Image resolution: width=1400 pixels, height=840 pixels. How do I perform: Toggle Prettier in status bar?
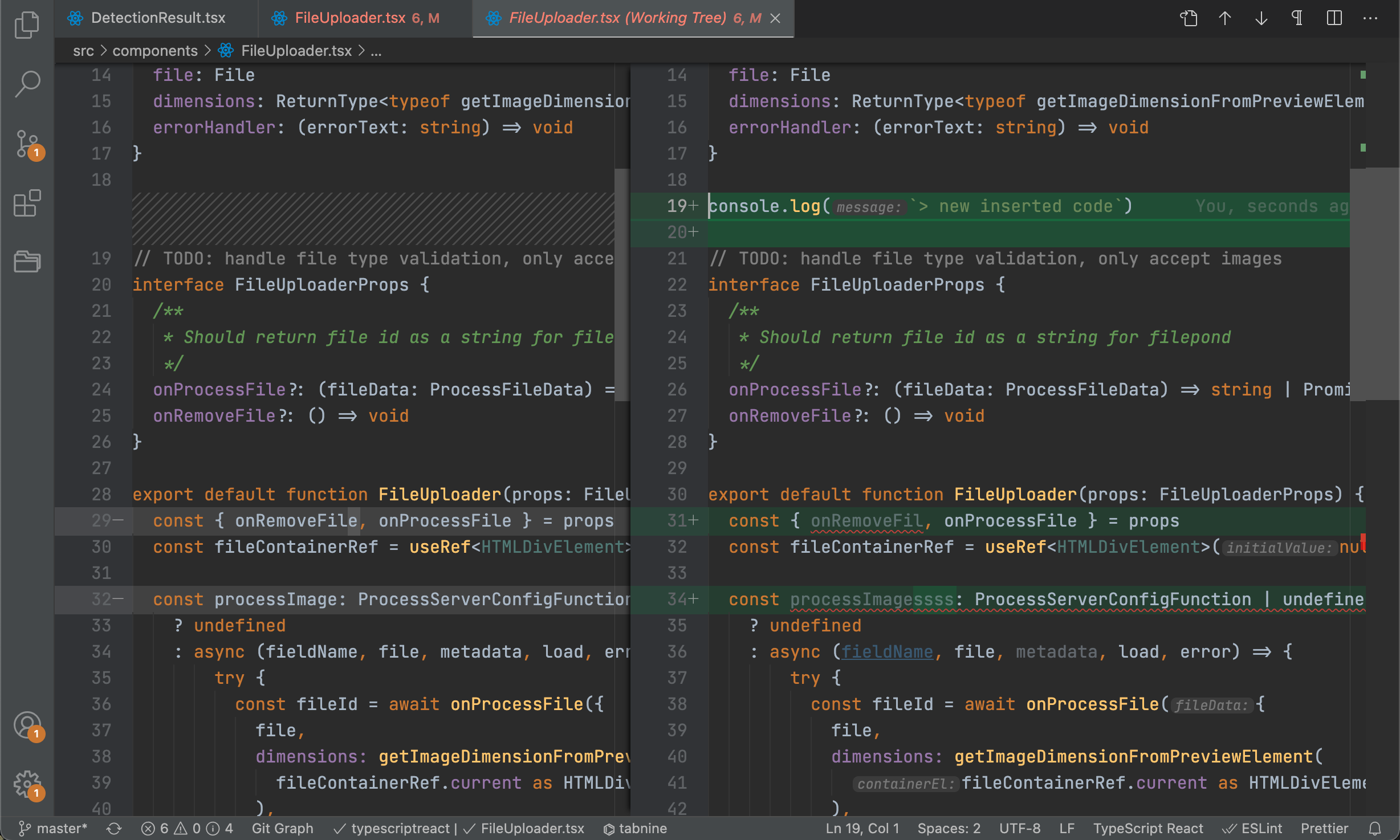click(1324, 828)
